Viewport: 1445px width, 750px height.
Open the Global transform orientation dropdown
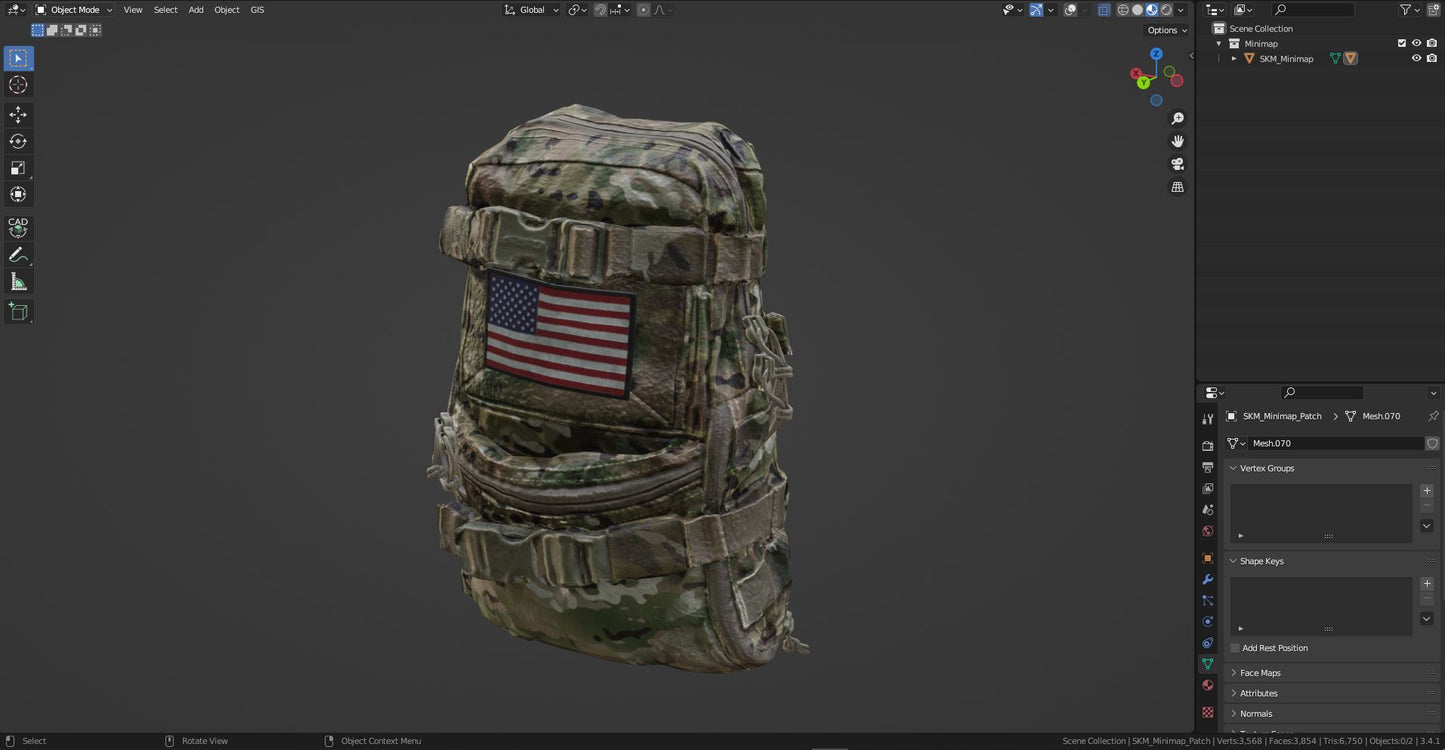(531, 10)
